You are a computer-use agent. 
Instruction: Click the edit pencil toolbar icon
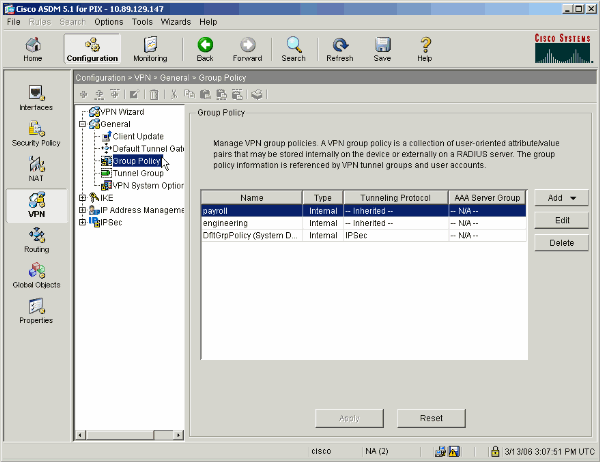pos(134,94)
